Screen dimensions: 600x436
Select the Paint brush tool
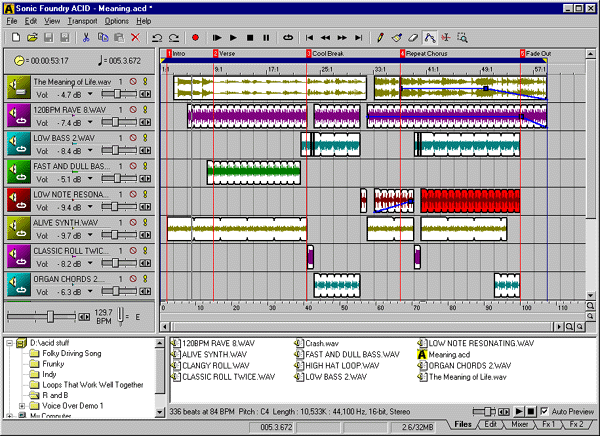coord(397,38)
